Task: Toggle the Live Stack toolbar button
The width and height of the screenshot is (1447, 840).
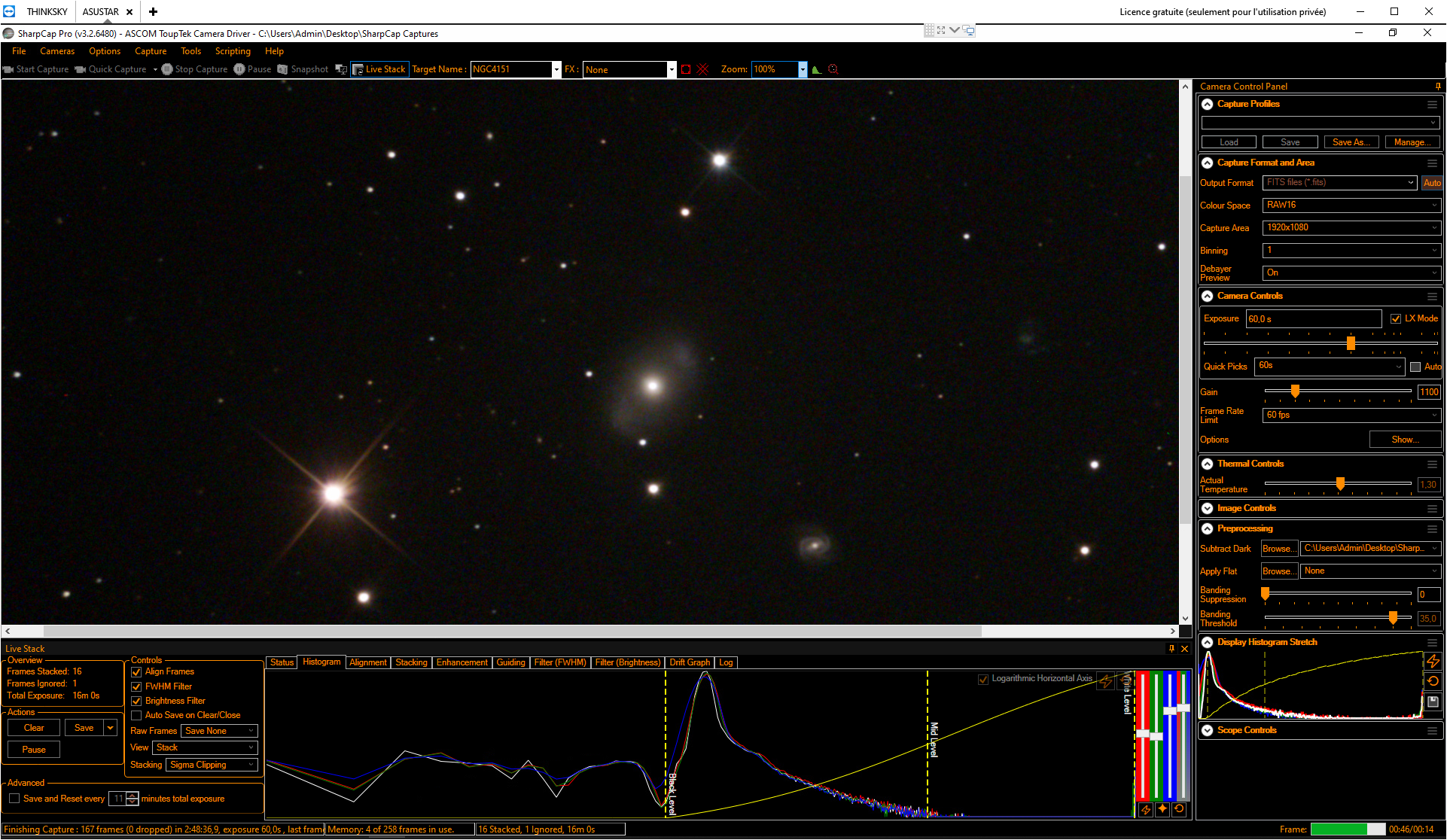Action: (x=379, y=69)
